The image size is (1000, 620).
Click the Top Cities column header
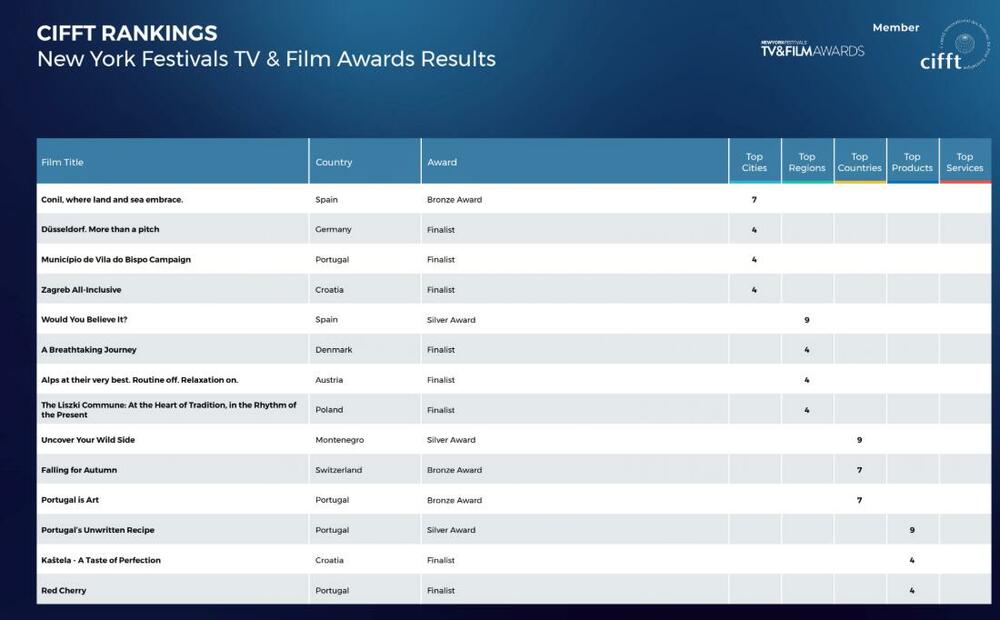(x=754, y=162)
